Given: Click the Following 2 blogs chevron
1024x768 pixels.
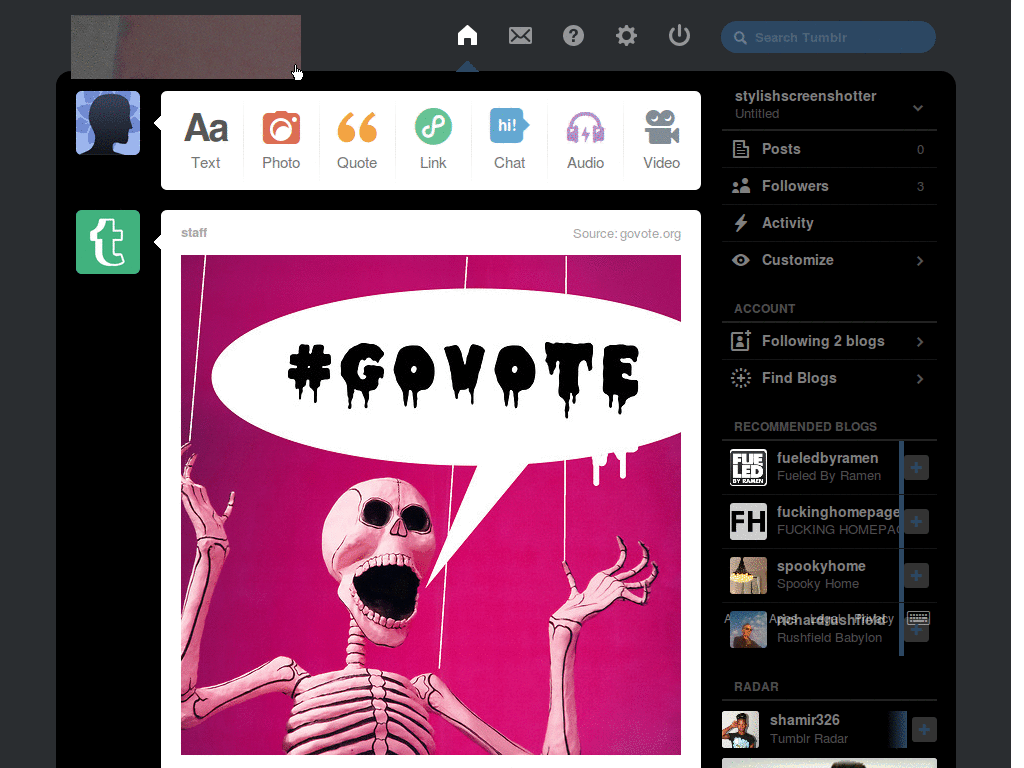Looking at the screenshot, I should coord(920,342).
